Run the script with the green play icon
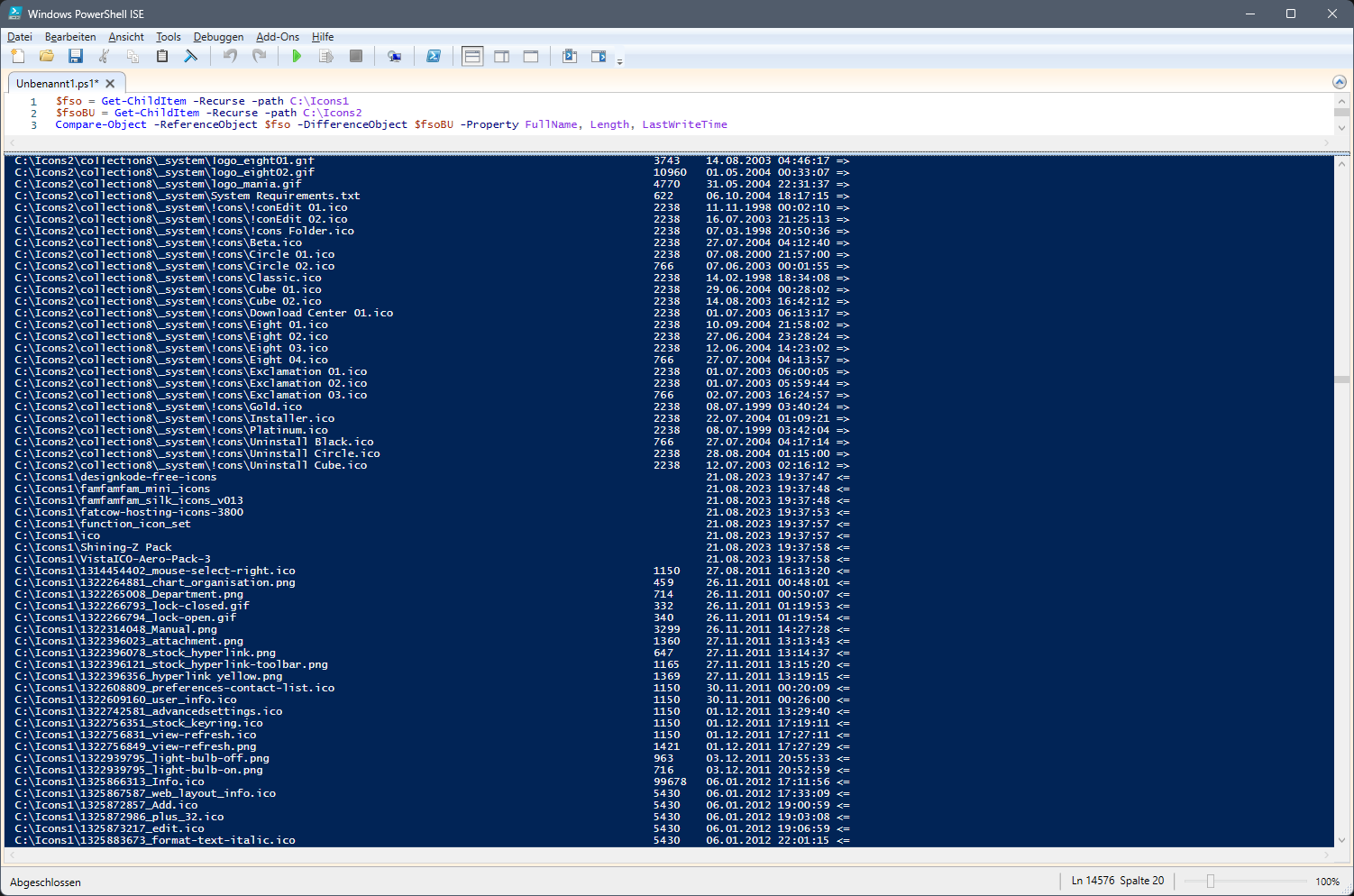Image resolution: width=1354 pixels, height=896 pixels. coord(297,56)
